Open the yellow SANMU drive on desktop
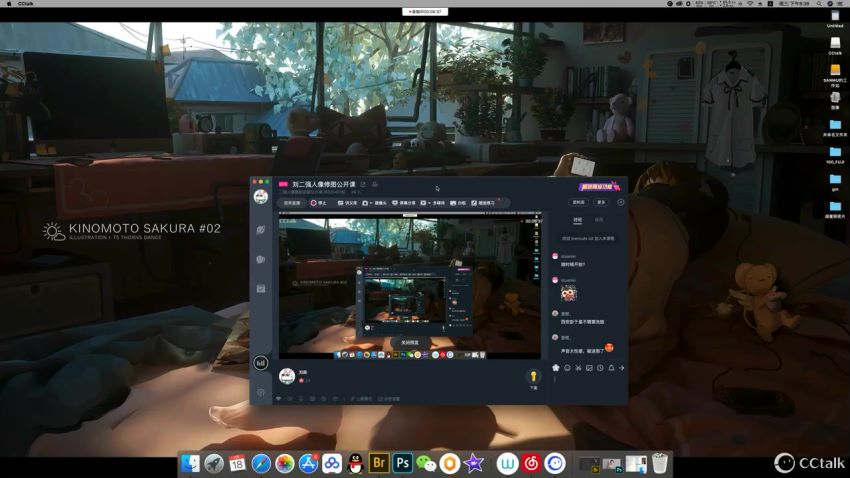Screen dimensions: 850x478 coord(835,75)
